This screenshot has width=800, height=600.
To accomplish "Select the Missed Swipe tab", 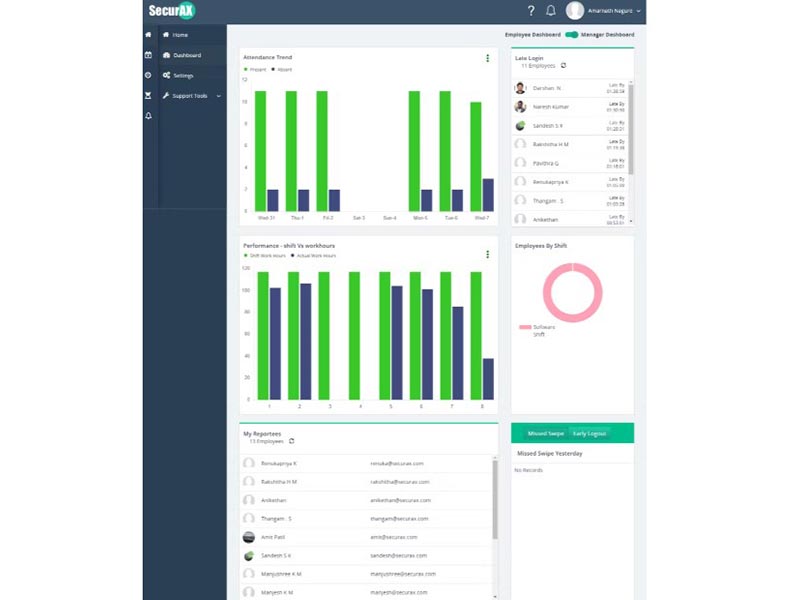I will [545, 434].
